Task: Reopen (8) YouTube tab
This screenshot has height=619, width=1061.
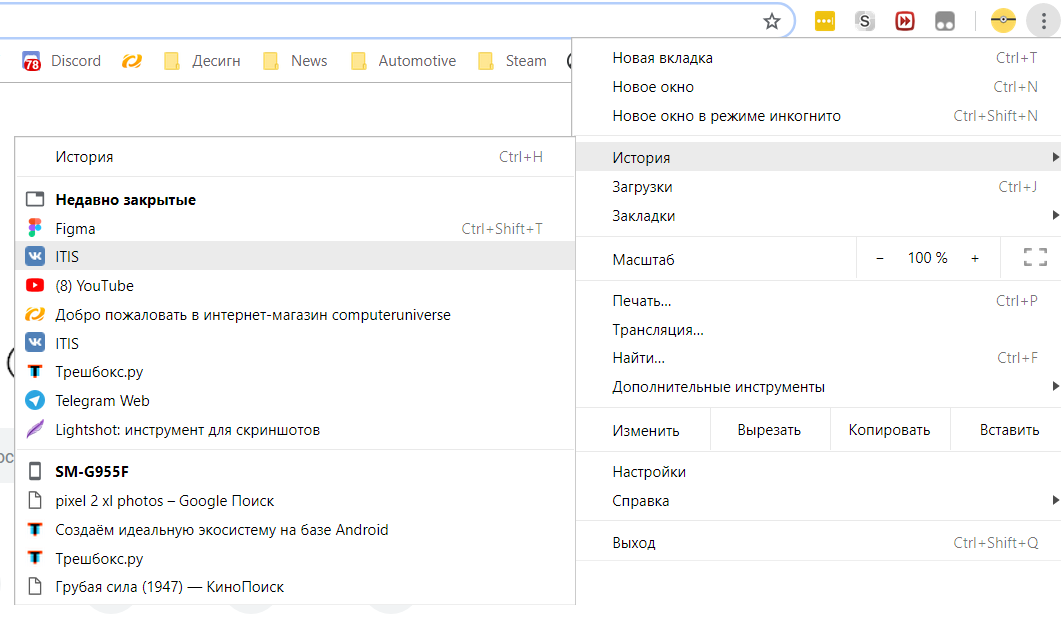Action: [x=295, y=285]
